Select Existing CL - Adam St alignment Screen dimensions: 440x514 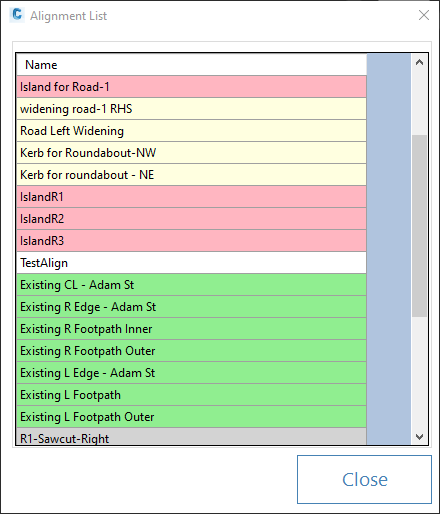pyautogui.click(x=192, y=285)
